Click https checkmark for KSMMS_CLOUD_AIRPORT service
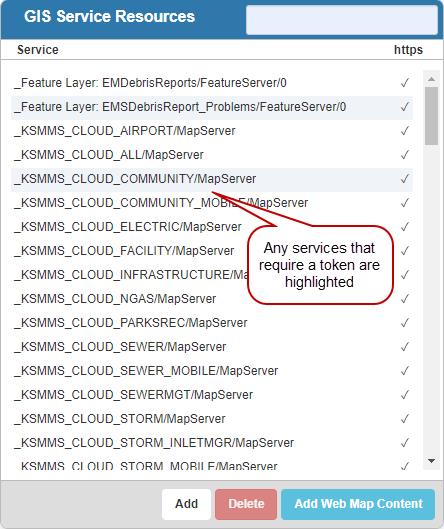 (405, 131)
